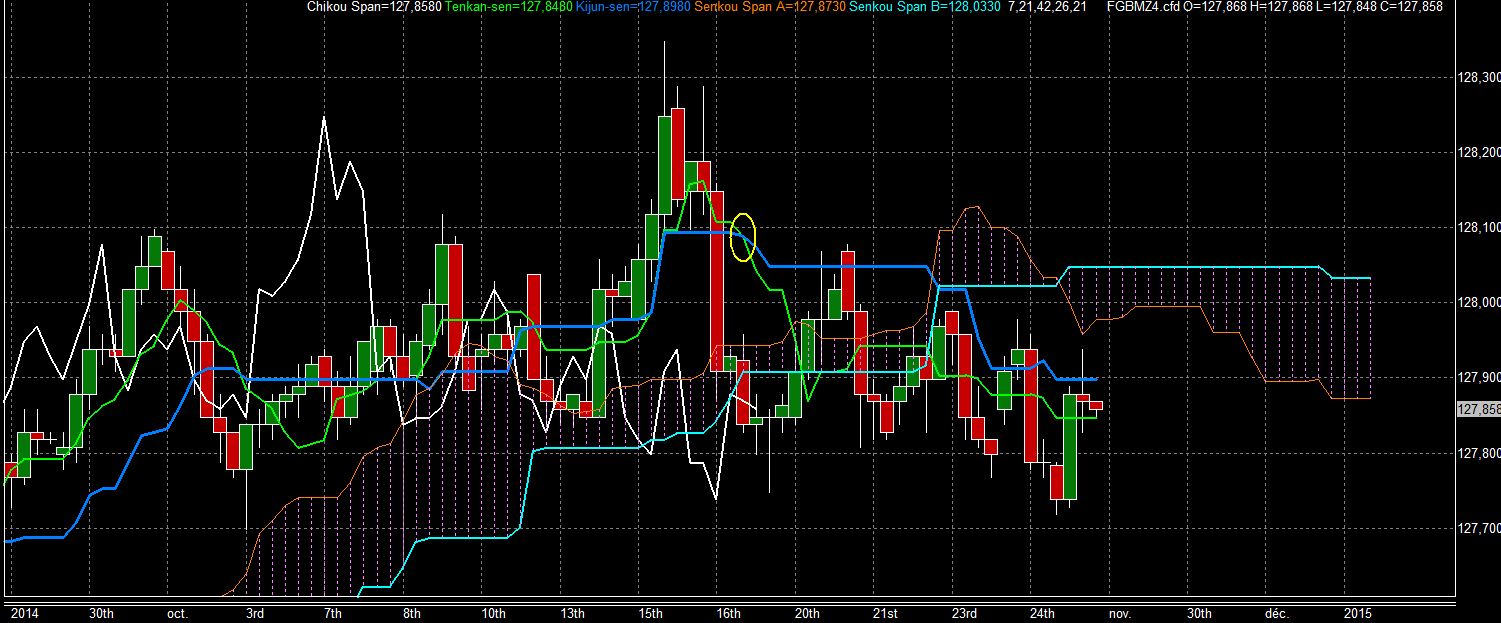
Task: Click the highlighted current price tag 127,858
Action: pyautogui.click(x=1478, y=409)
